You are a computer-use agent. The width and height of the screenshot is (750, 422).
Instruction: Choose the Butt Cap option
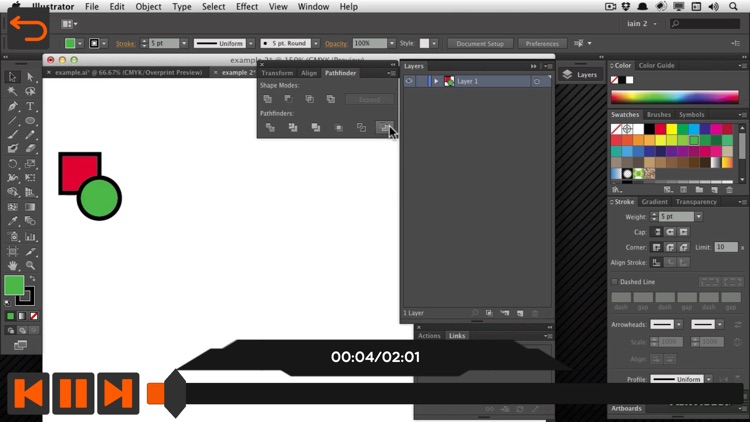click(x=657, y=232)
